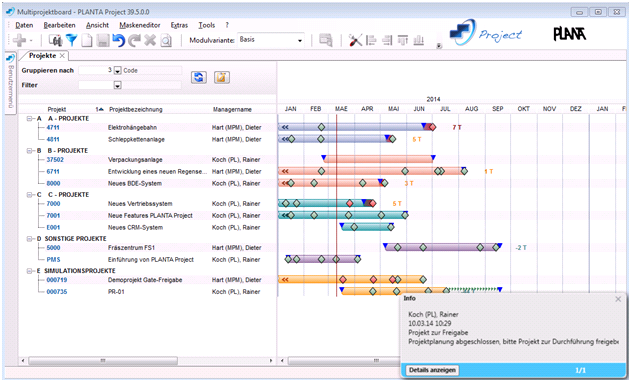Viewport: 629px width, 380px height.
Task: Click the align top toolbar icon
Action: coord(403,40)
